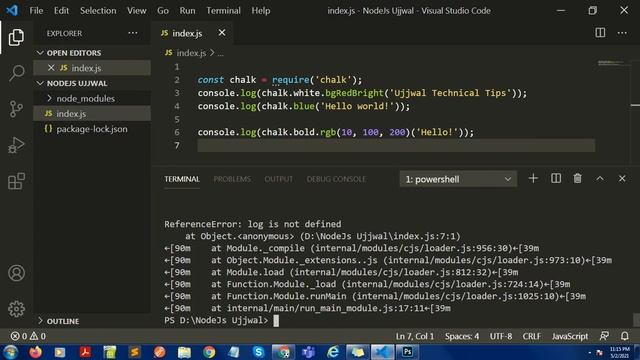The height and width of the screenshot is (360, 640).
Task: Click the terminal prompt PS D:\NodeJs Ujjwal>
Action: point(216,320)
